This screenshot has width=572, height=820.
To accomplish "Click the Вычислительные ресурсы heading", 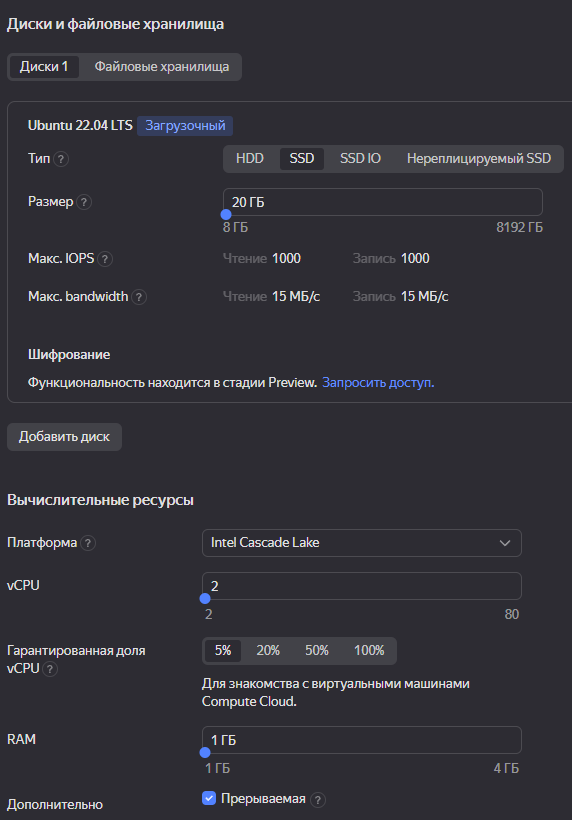I will click(100, 500).
